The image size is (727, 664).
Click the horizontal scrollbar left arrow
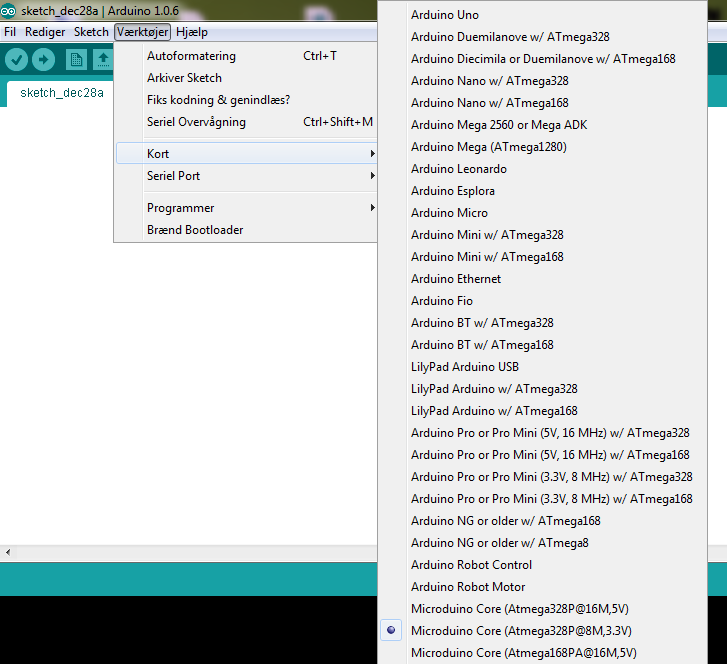tap(8, 552)
